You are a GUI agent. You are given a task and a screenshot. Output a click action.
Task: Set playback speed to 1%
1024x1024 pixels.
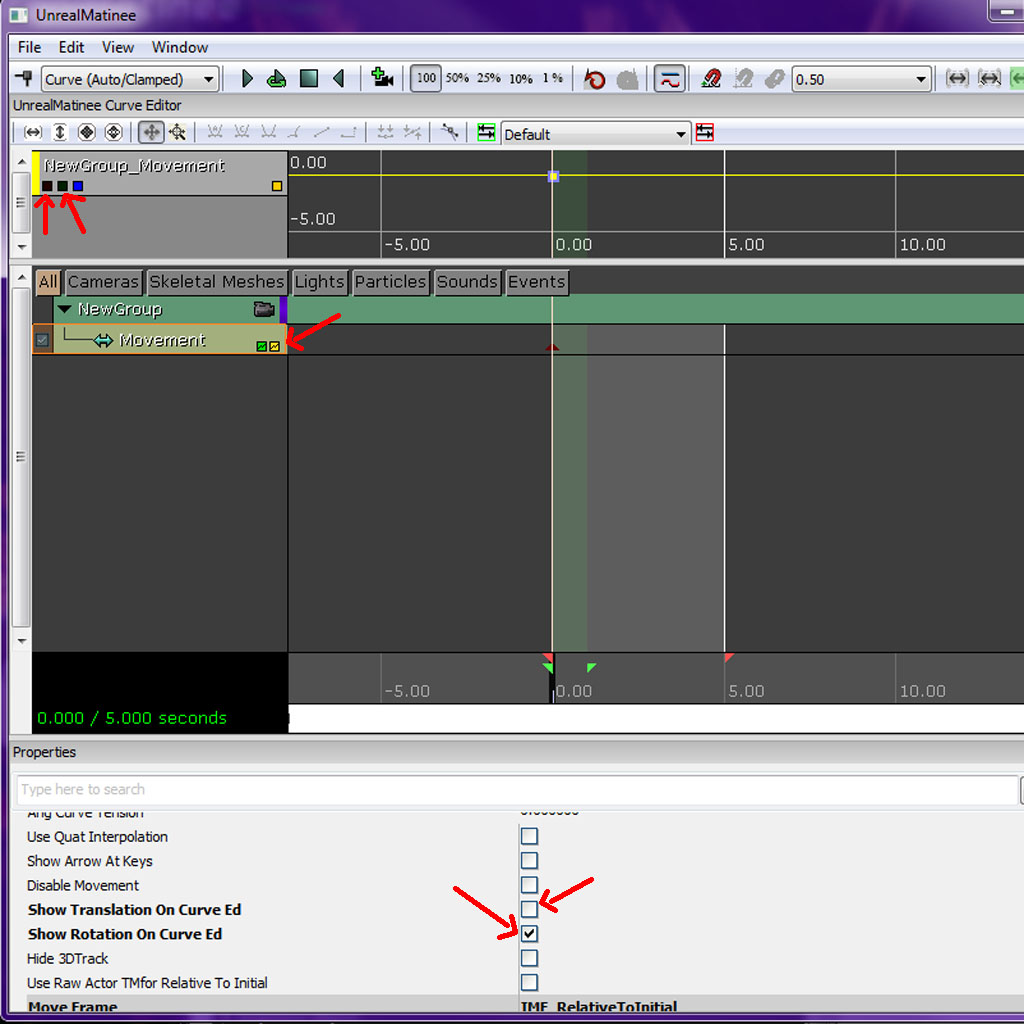[x=552, y=78]
